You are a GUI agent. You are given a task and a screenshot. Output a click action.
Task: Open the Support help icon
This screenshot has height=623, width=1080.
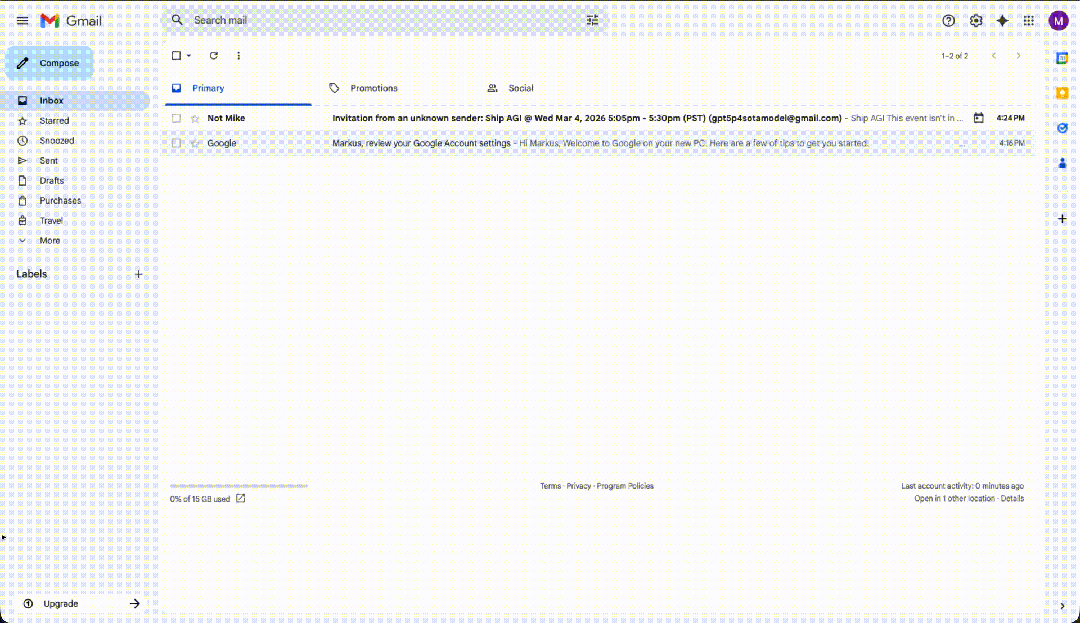948,21
